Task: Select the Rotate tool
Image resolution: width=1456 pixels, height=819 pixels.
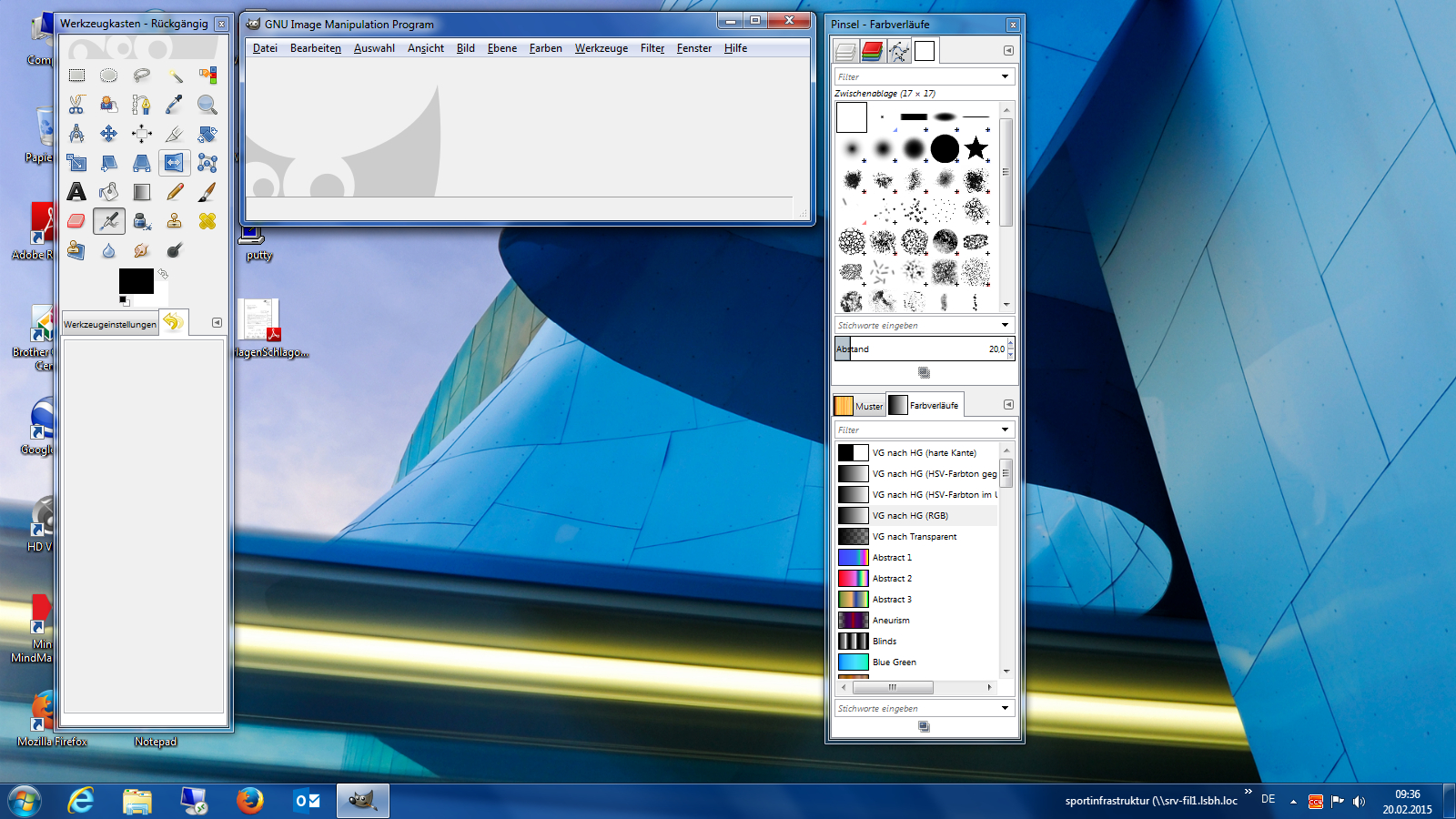Action: 207,134
